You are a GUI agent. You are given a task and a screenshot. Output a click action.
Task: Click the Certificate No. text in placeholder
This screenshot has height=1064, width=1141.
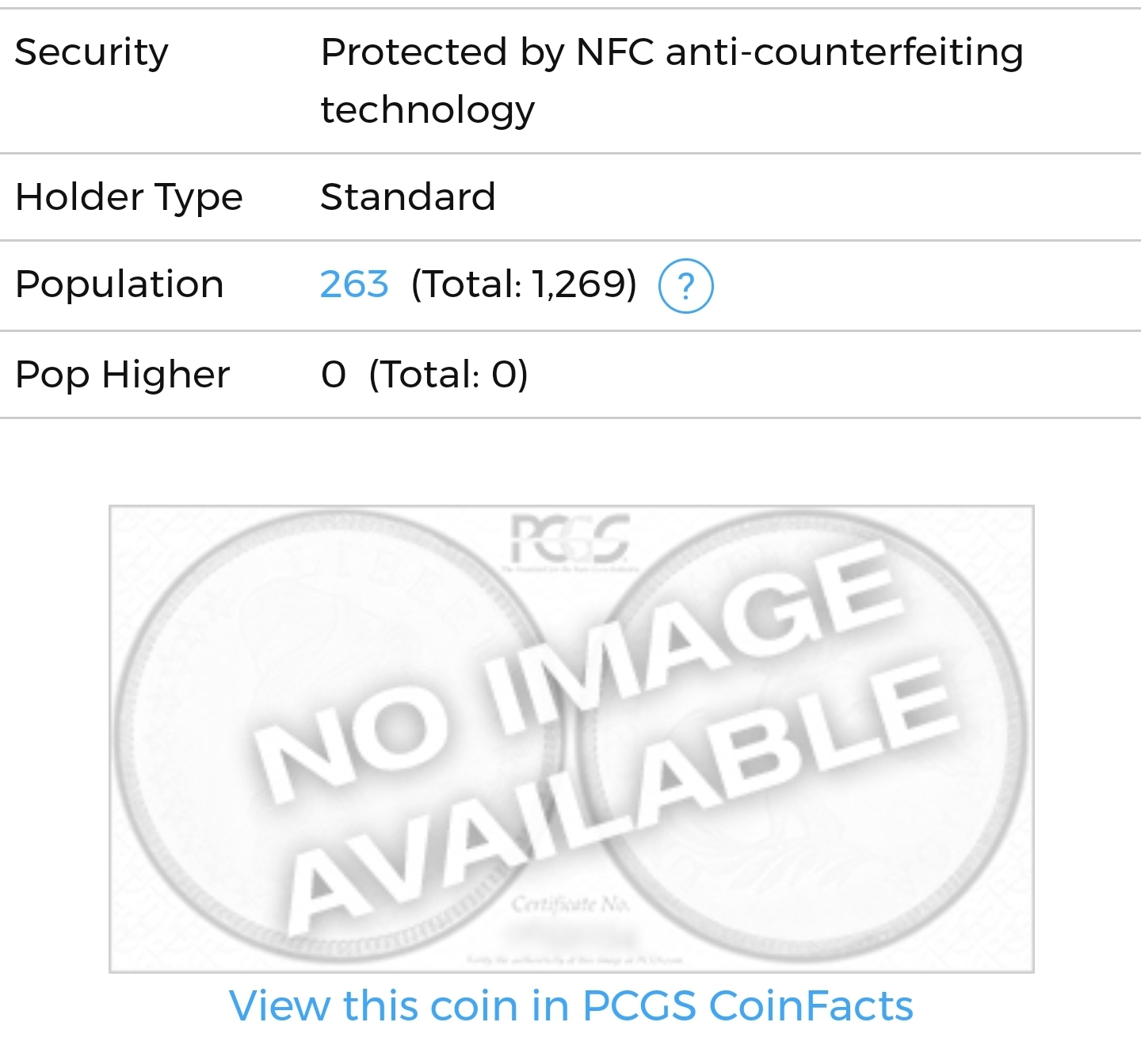571,904
